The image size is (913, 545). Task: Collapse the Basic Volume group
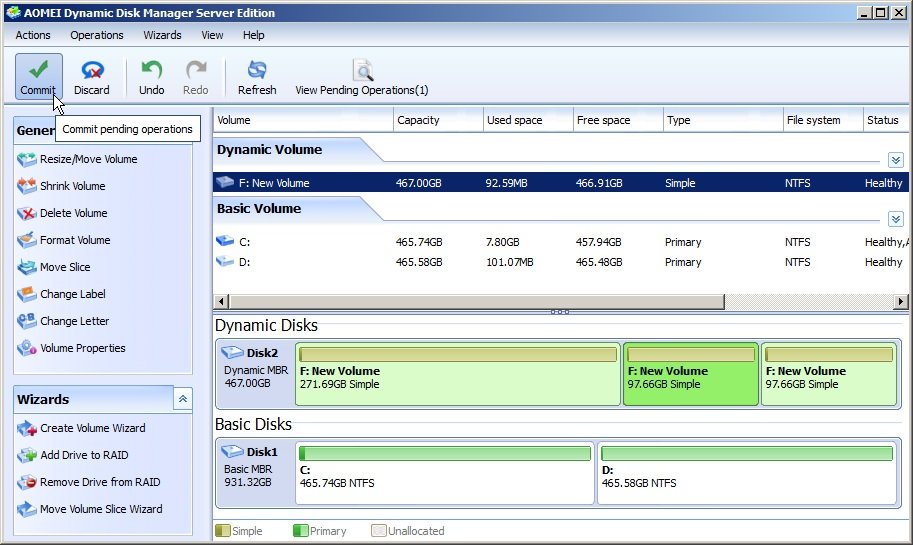pos(895,219)
